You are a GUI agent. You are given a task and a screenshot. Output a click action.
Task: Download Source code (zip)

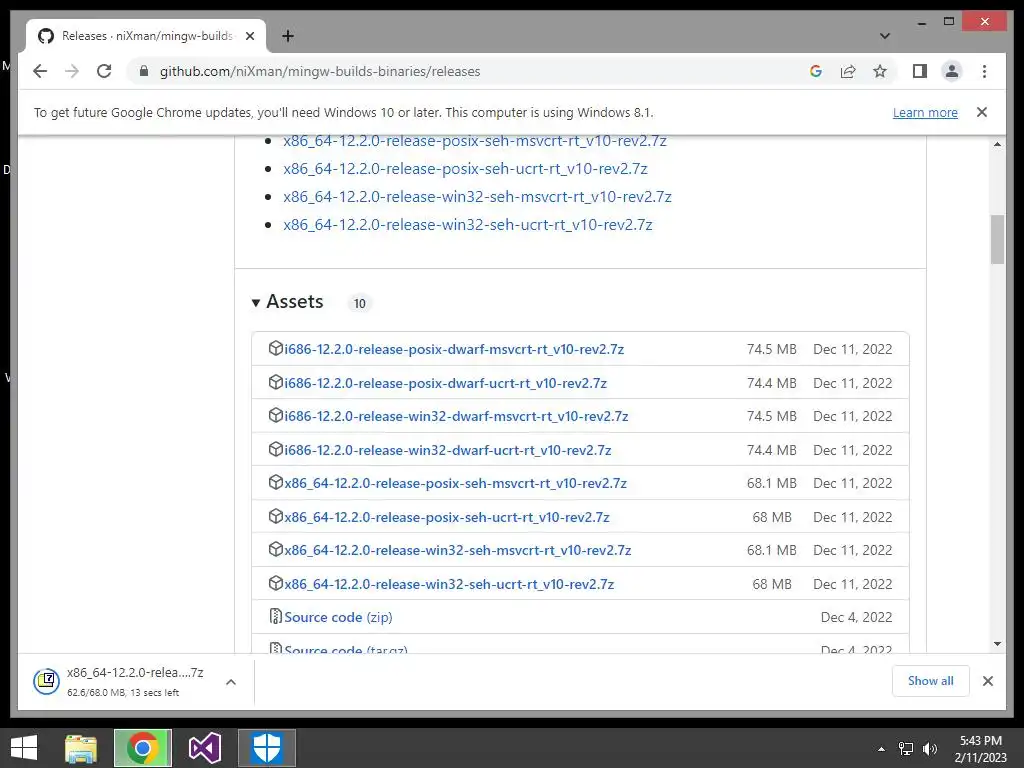click(338, 617)
